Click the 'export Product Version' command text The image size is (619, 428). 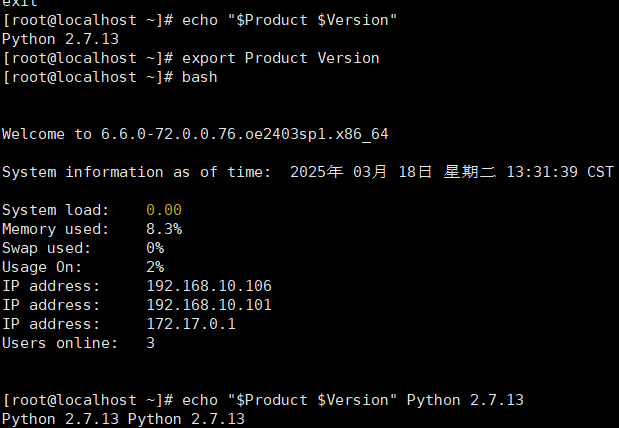click(280, 58)
